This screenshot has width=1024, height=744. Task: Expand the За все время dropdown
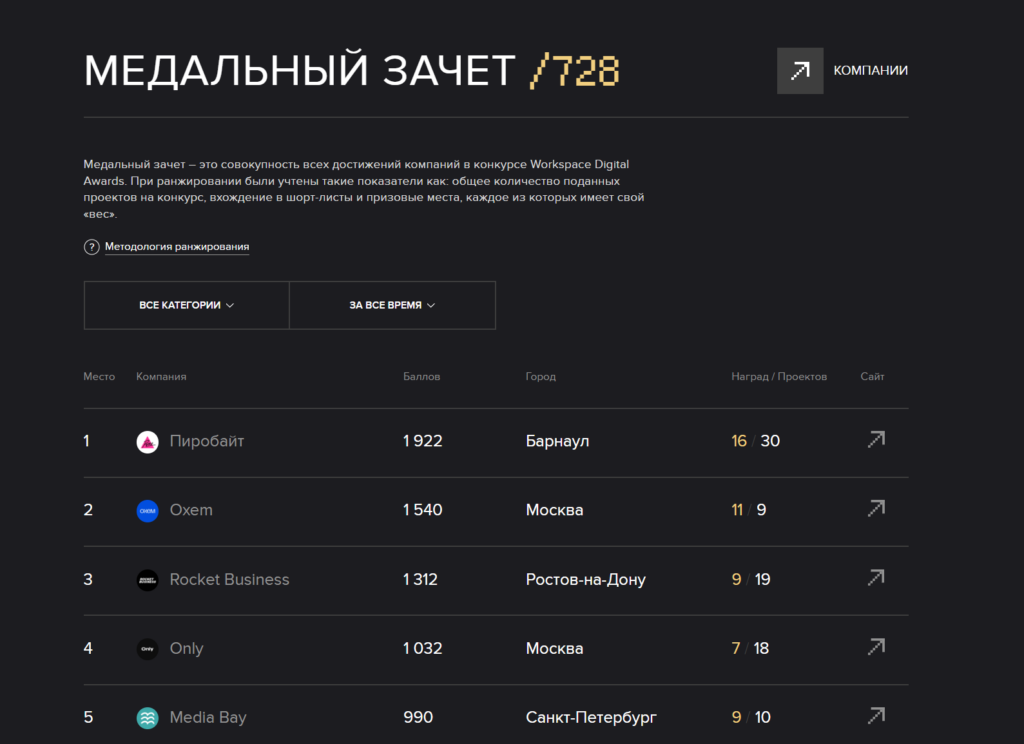[392, 305]
